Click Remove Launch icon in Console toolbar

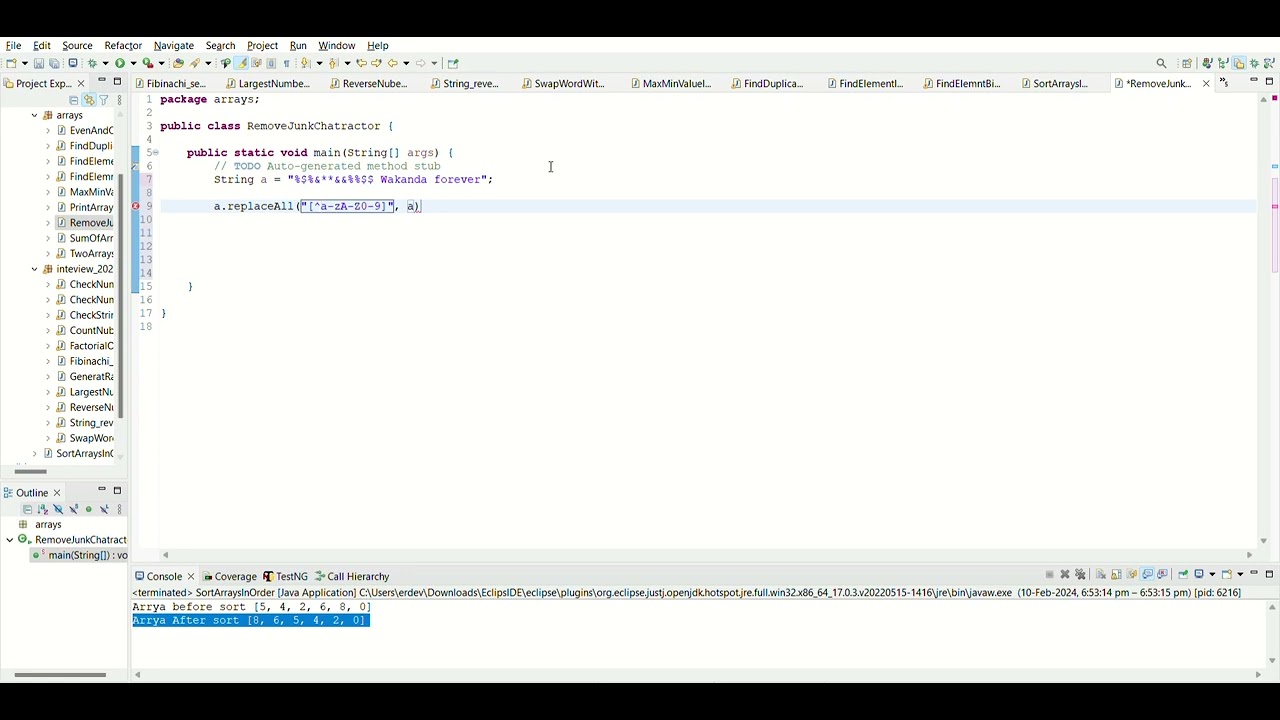pyautogui.click(x=1065, y=575)
